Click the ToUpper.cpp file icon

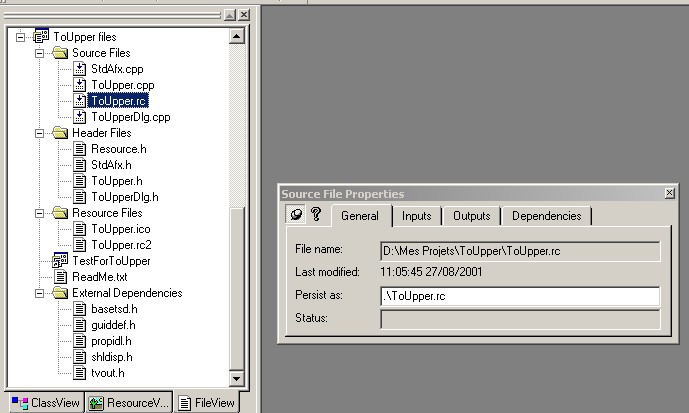[x=80, y=85]
